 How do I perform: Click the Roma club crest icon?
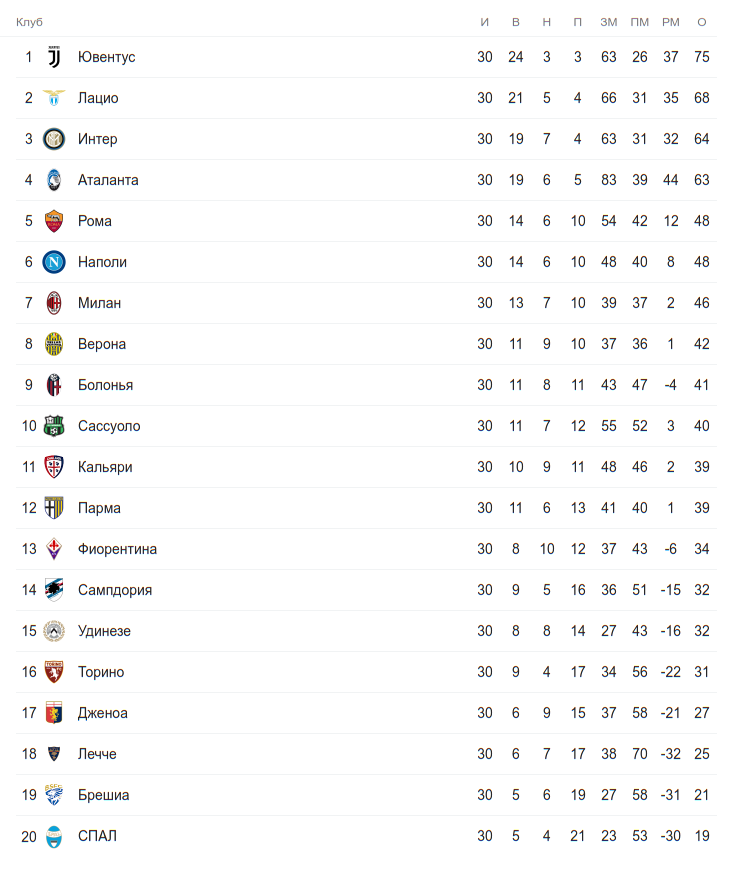tap(54, 221)
